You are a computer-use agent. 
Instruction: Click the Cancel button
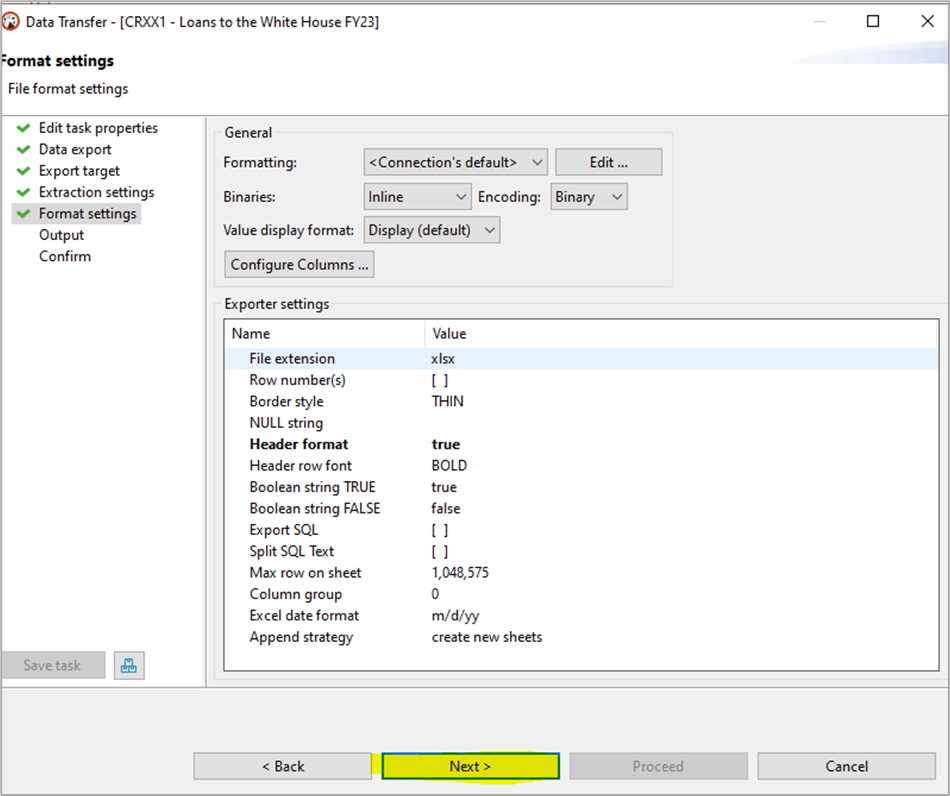[846, 766]
